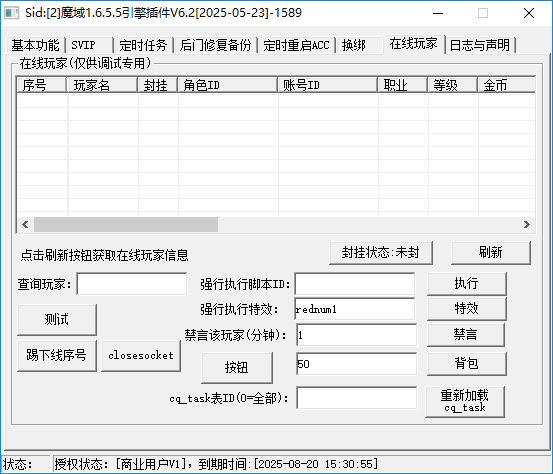Click the 序号 column header

pyautogui.click(x=42, y=85)
